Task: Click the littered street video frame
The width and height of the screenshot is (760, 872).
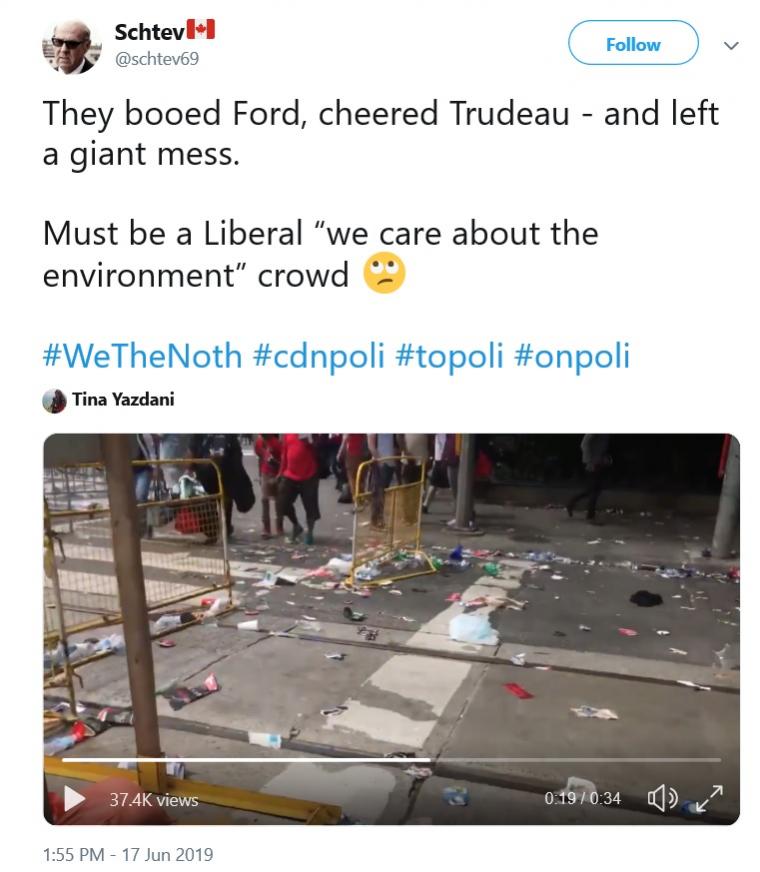Action: click(391, 600)
